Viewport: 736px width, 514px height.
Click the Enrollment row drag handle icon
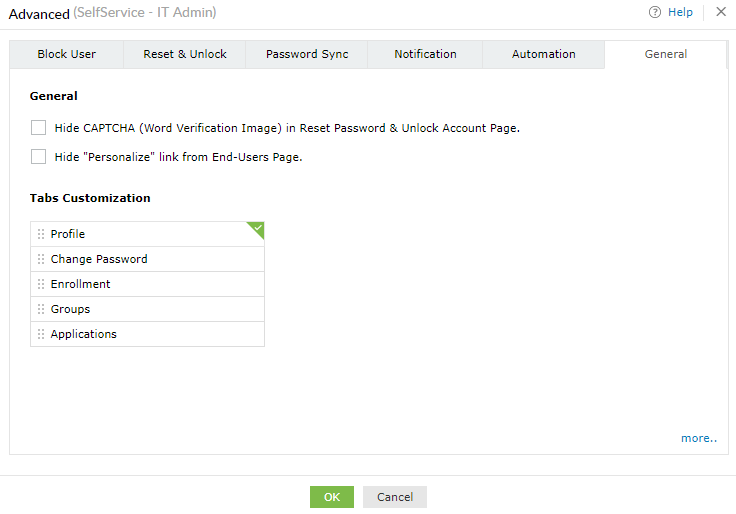tap(41, 284)
